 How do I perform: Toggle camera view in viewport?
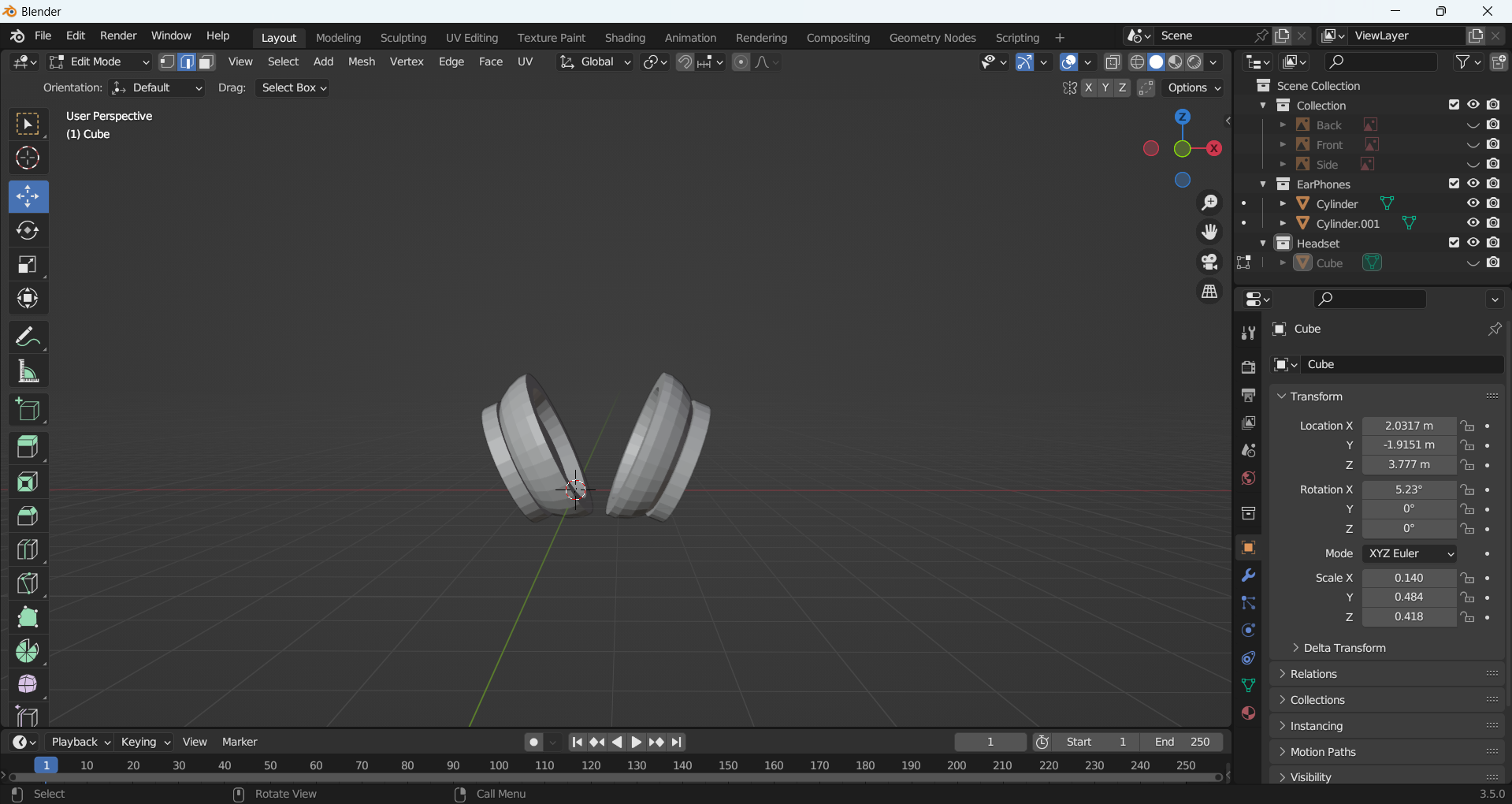tap(1209, 262)
